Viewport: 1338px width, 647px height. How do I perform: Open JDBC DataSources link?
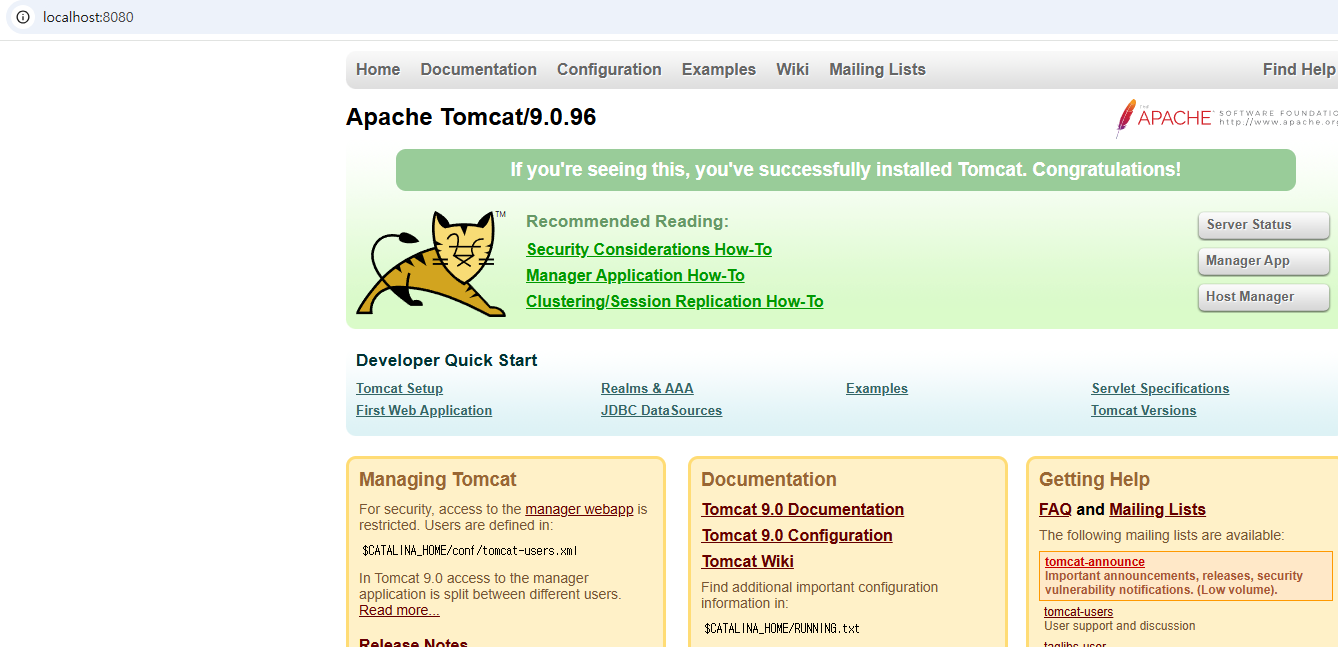pos(661,410)
